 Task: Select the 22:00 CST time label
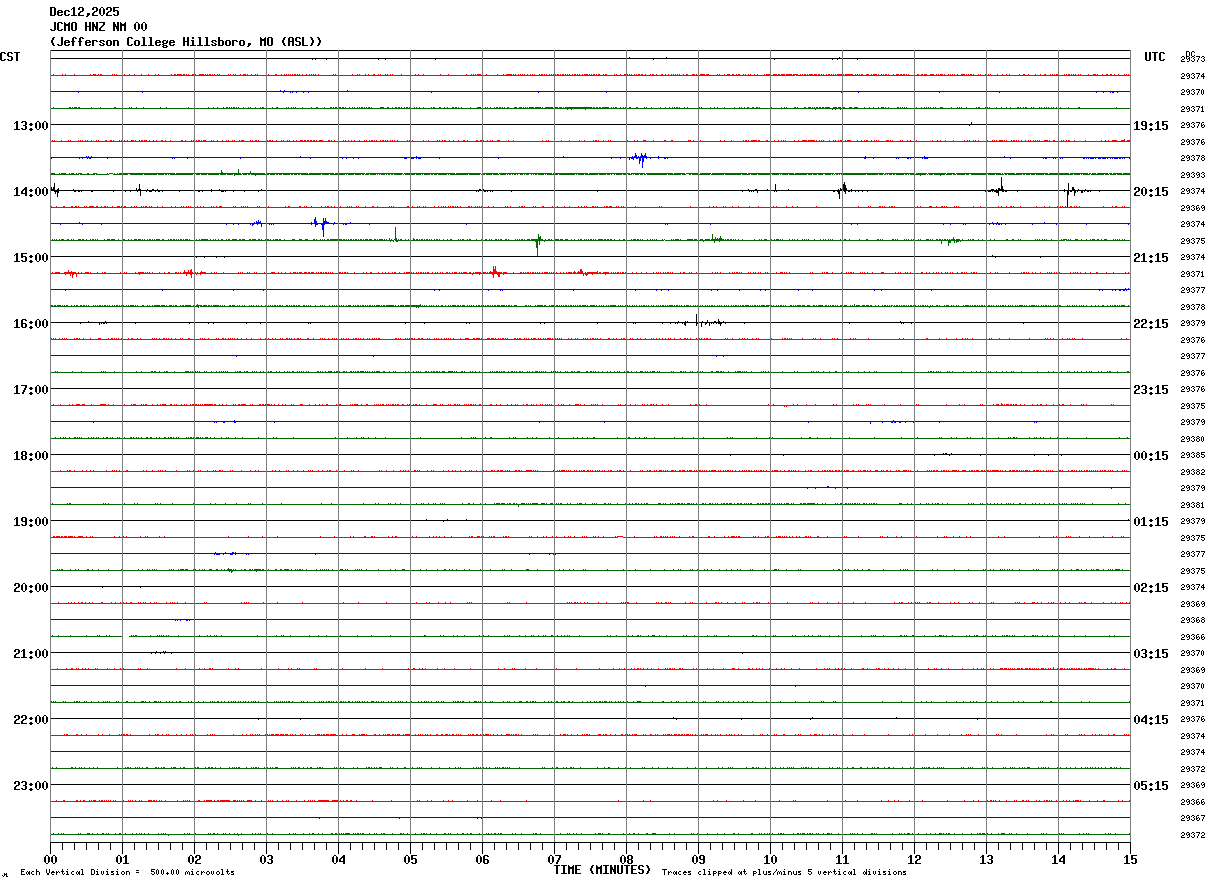point(30,720)
